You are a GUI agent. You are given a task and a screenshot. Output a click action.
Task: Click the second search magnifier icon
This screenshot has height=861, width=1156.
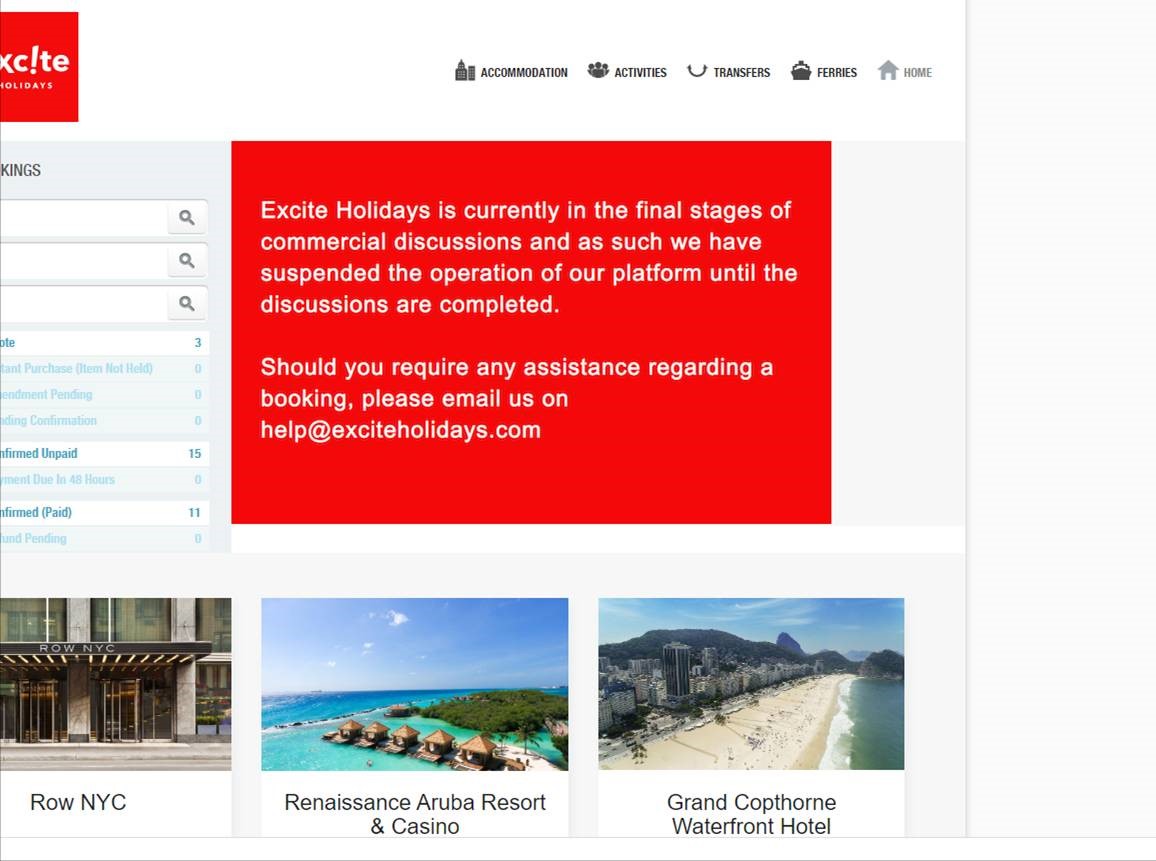pyautogui.click(x=187, y=260)
